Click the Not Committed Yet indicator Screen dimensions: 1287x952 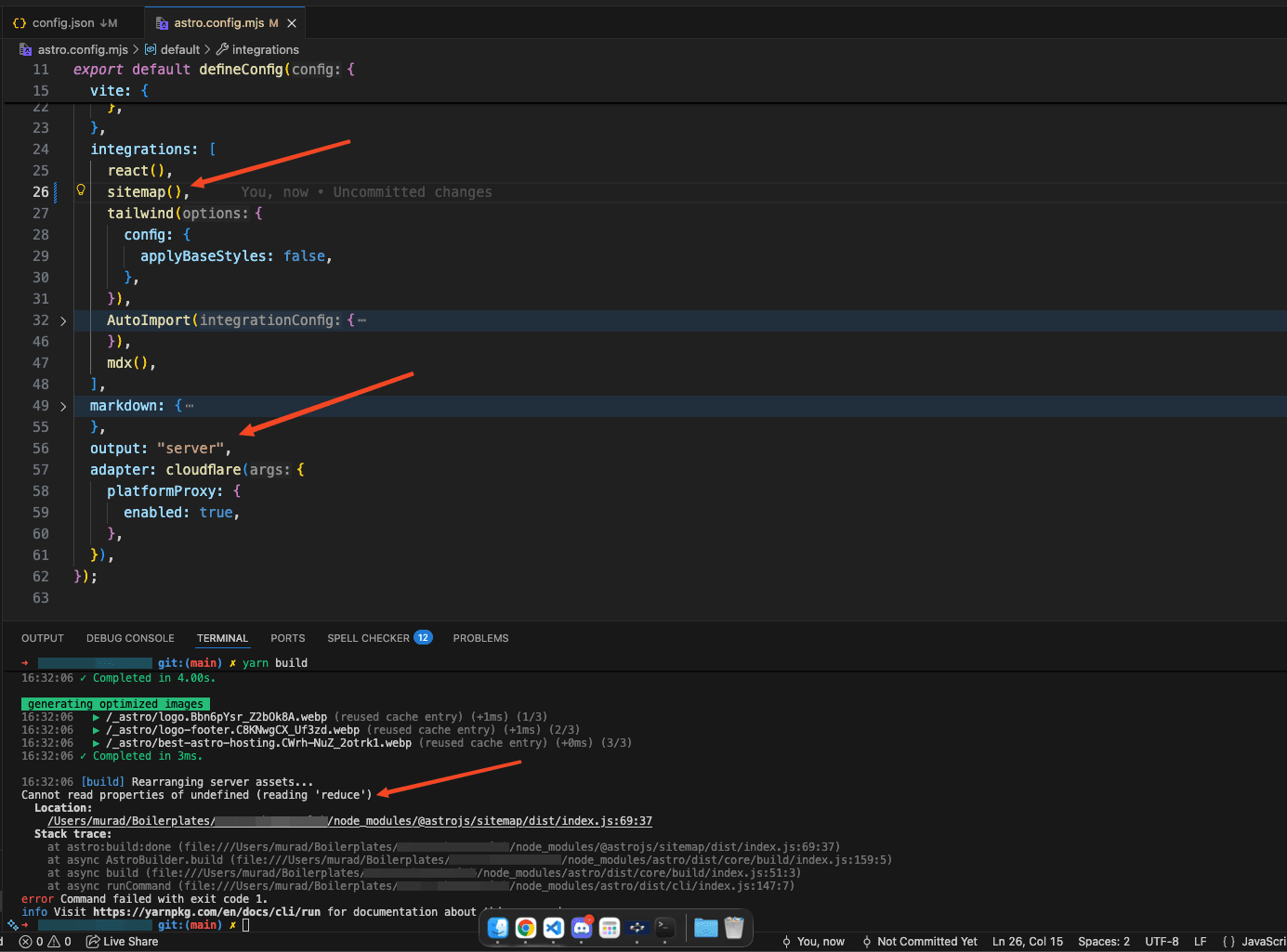[926, 941]
